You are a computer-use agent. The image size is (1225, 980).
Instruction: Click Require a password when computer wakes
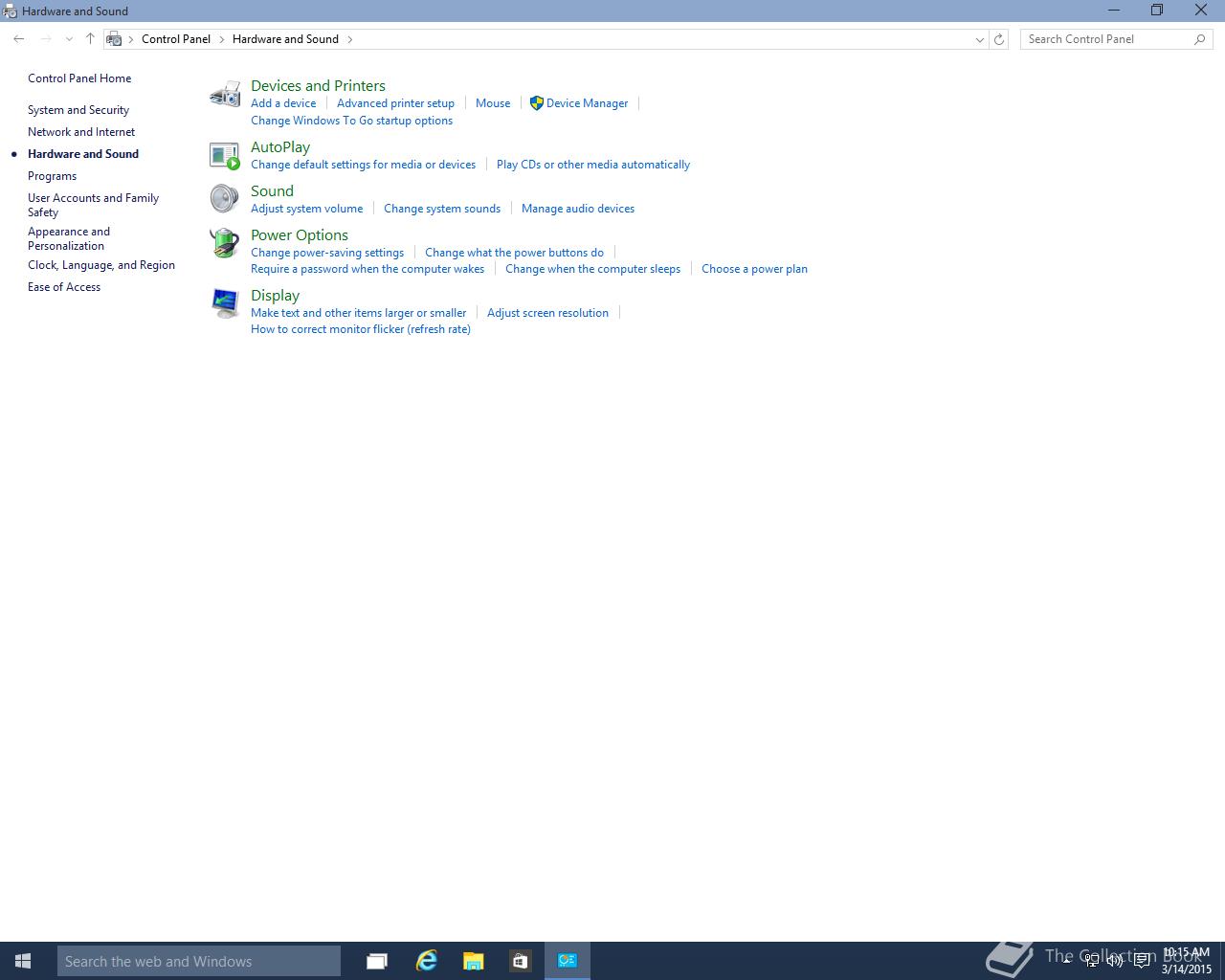point(367,269)
